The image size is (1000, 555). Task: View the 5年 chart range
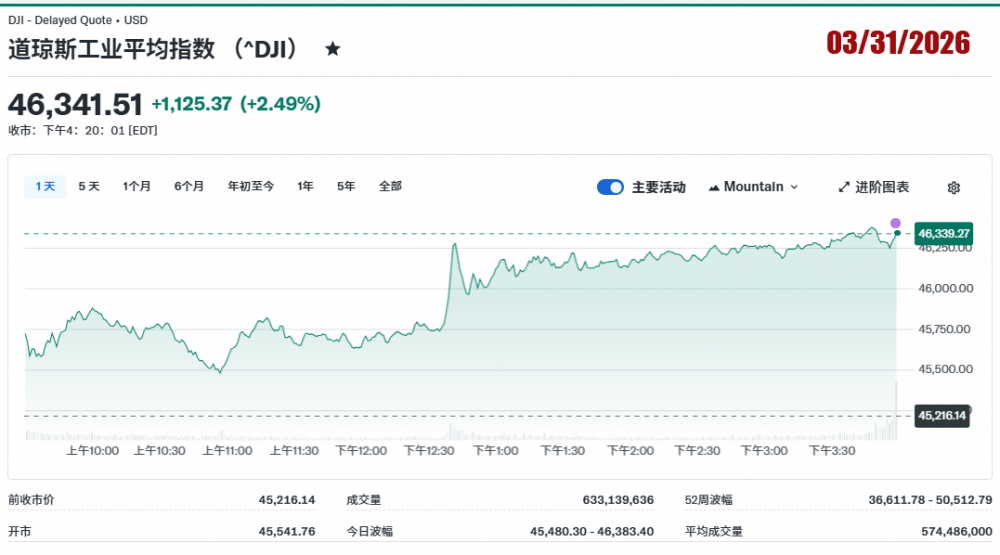346,186
